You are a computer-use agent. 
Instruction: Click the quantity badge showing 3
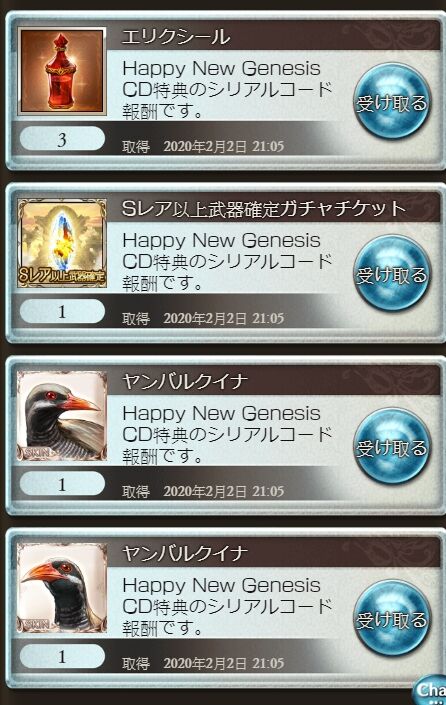click(x=62, y=139)
